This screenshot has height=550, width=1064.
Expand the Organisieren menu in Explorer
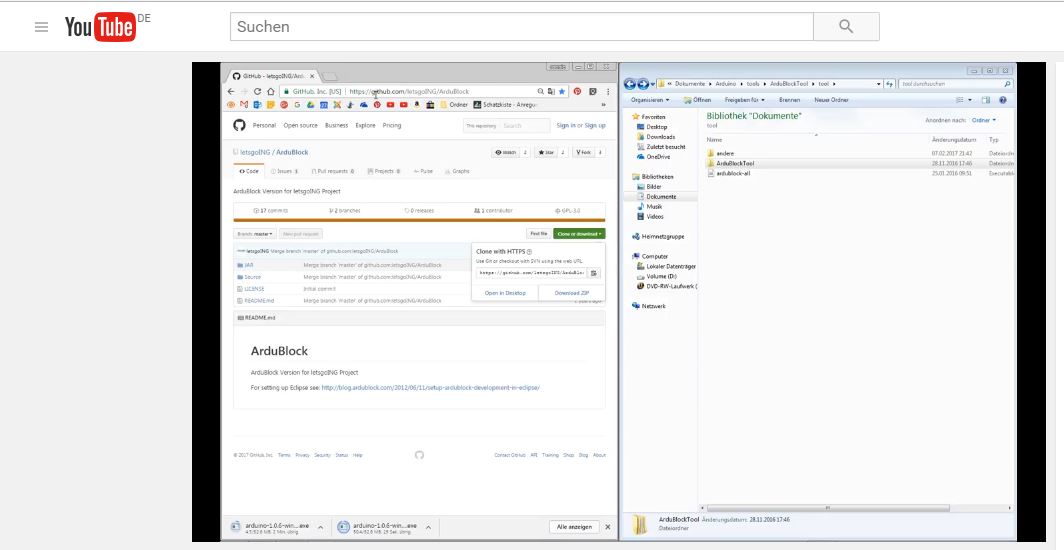[x=651, y=100]
